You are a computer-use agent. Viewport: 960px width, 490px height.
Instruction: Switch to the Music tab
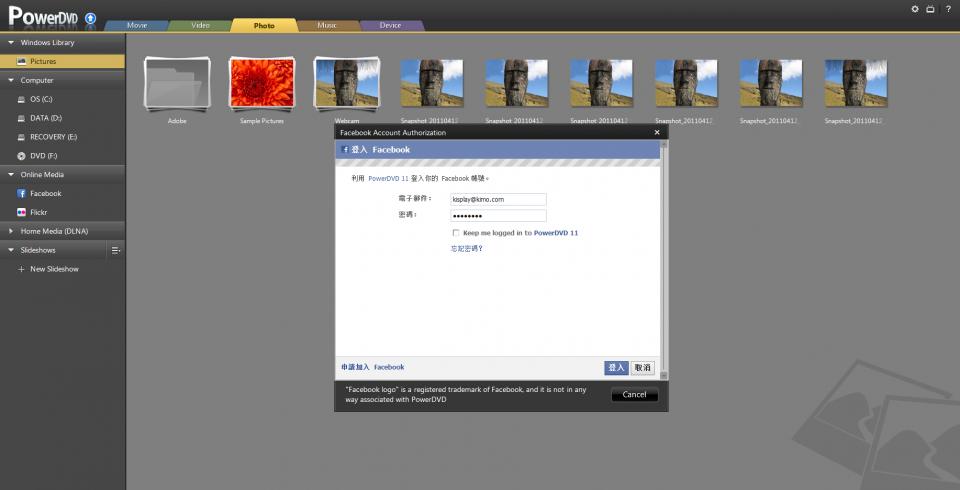coord(328,26)
